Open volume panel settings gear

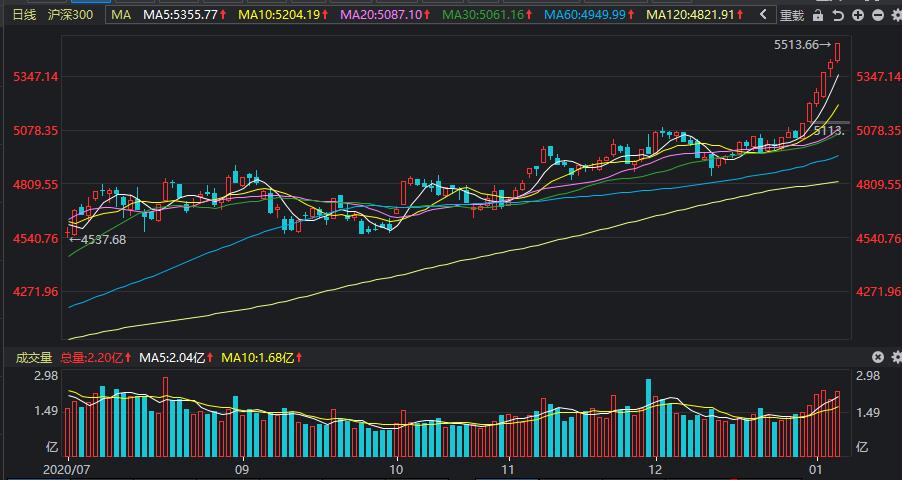(x=896, y=357)
